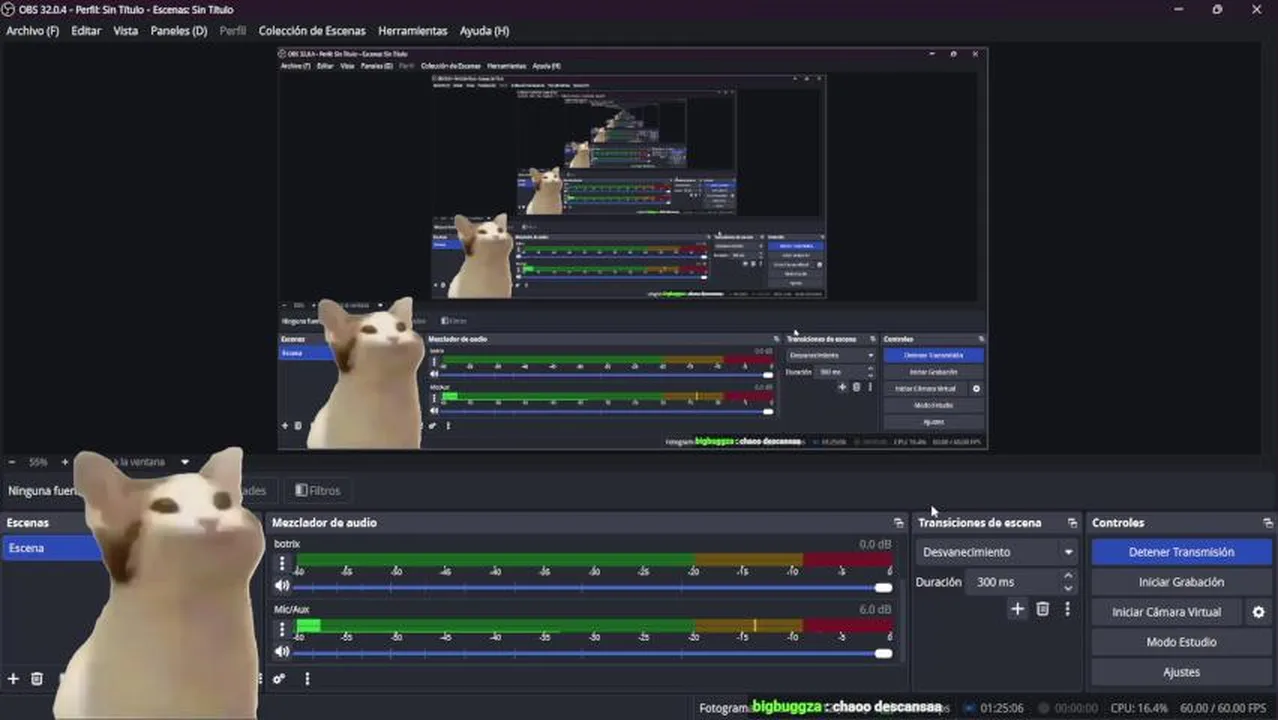1278x720 pixels.
Task: Open virtual camera settings via the gear icon
Action: click(x=1259, y=612)
